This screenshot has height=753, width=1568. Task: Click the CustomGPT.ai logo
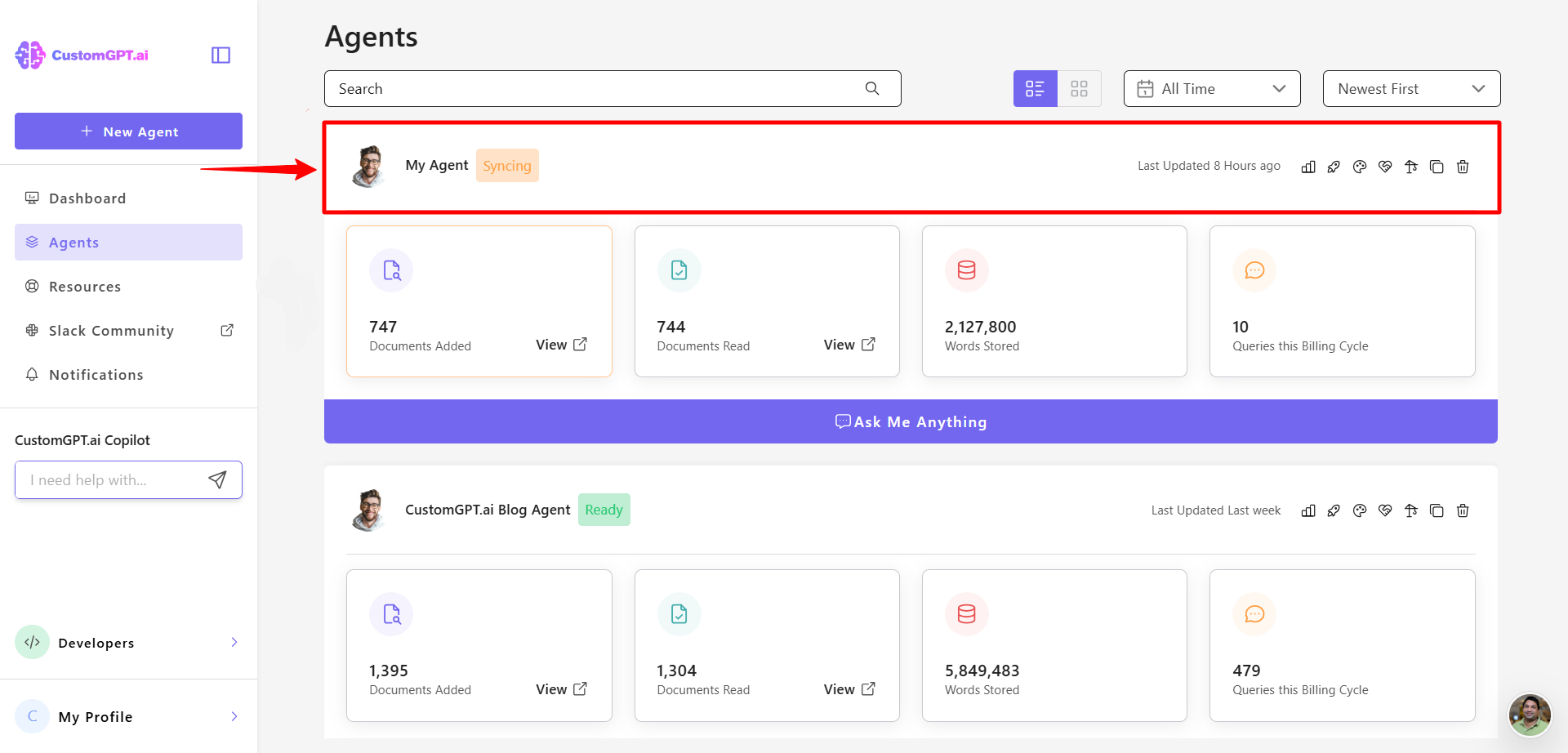coord(82,55)
